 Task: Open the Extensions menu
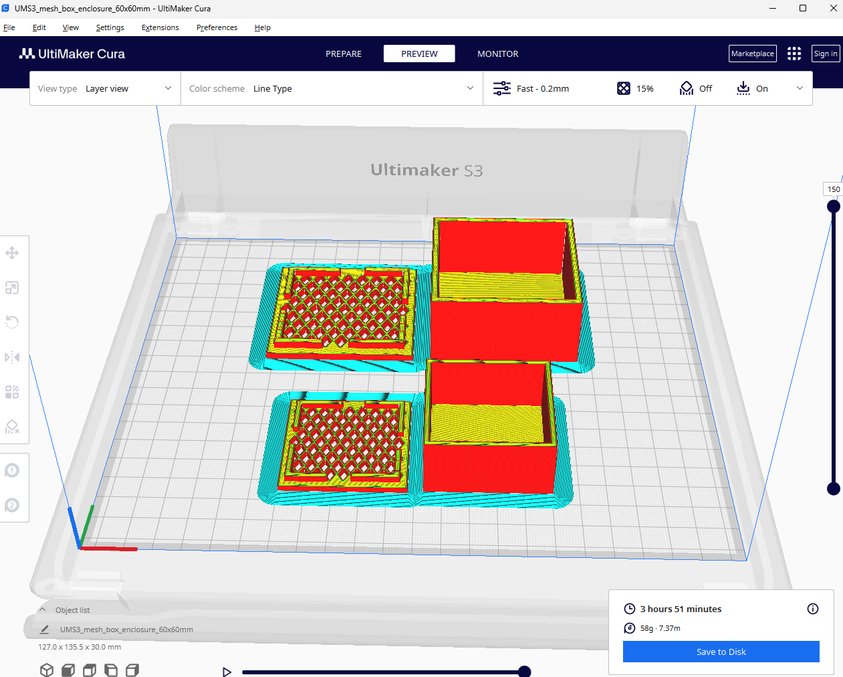pyautogui.click(x=160, y=27)
